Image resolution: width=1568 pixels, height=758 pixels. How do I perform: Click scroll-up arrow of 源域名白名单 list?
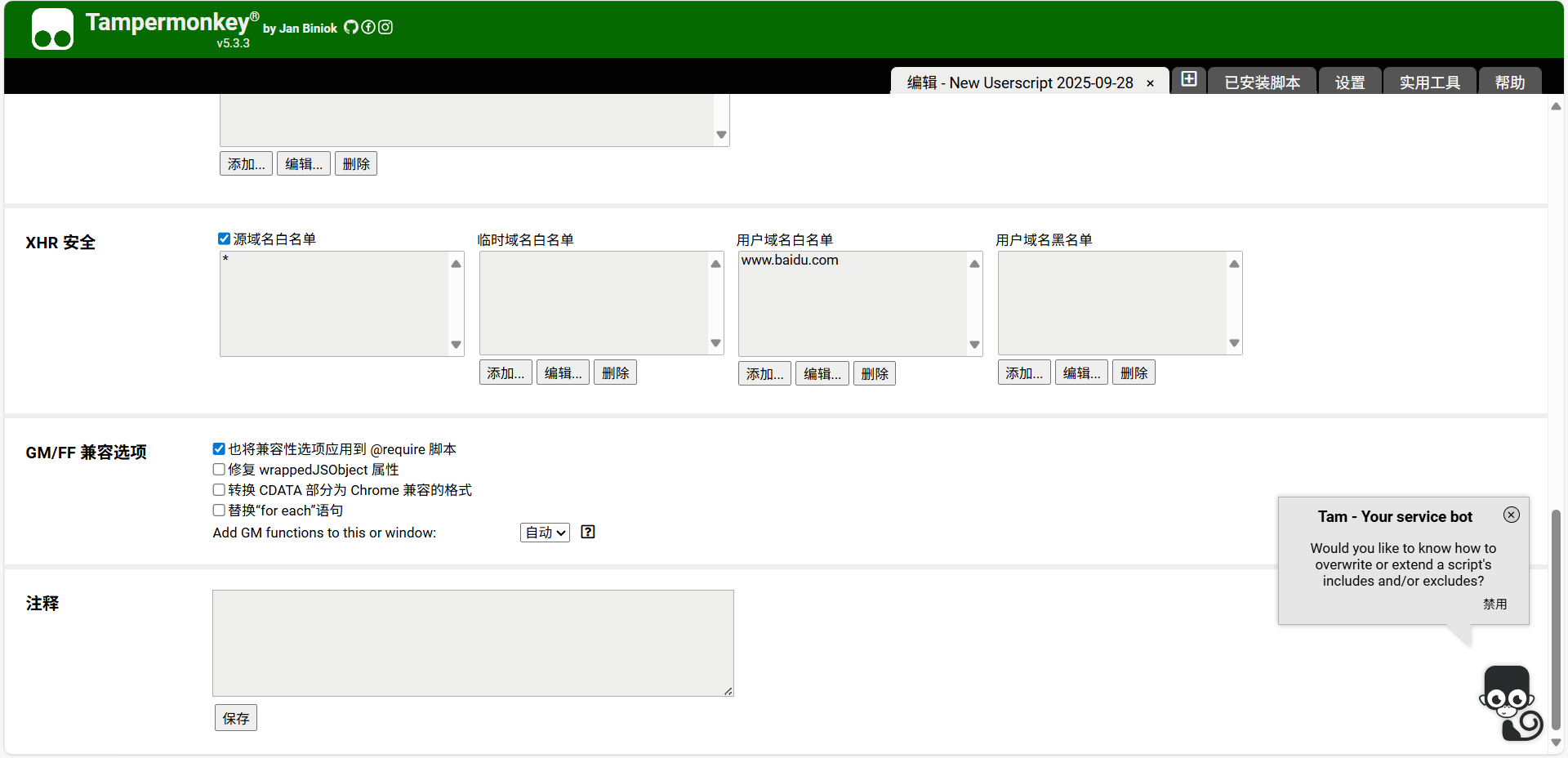[x=456, y=263]
